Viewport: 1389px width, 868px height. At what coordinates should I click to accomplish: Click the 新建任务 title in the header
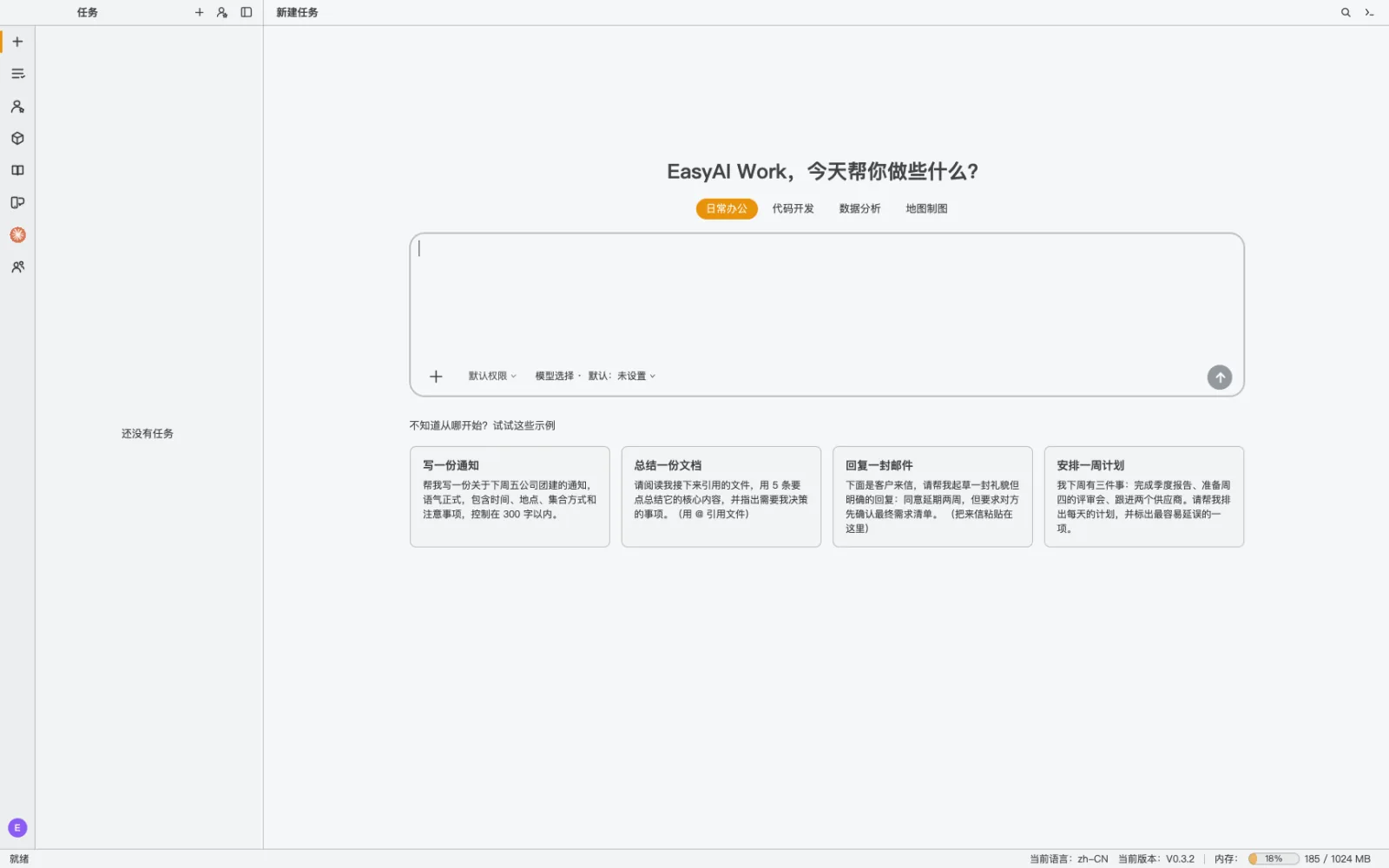297,12
